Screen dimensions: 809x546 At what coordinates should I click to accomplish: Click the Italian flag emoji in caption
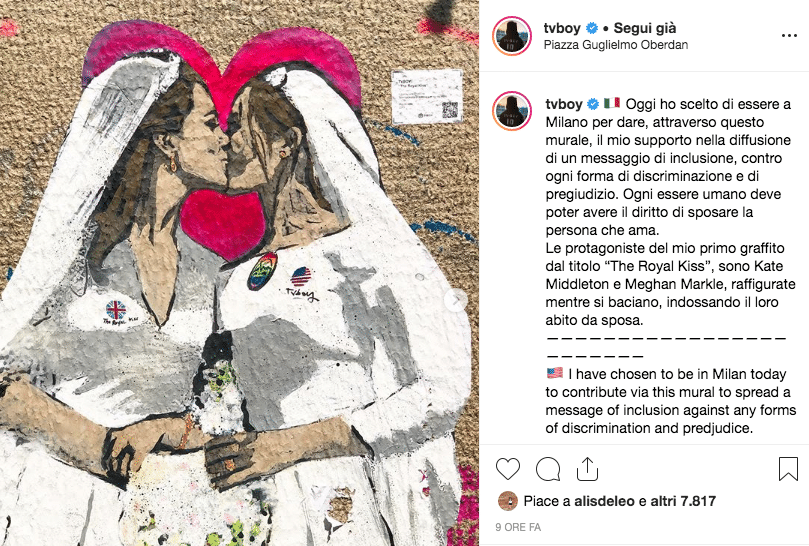612,103
